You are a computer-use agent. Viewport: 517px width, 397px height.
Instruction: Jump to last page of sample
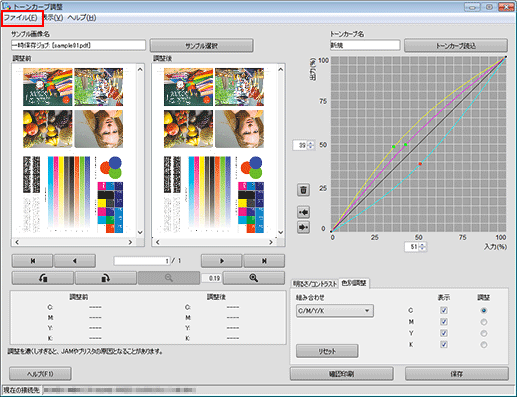[264, 261]
